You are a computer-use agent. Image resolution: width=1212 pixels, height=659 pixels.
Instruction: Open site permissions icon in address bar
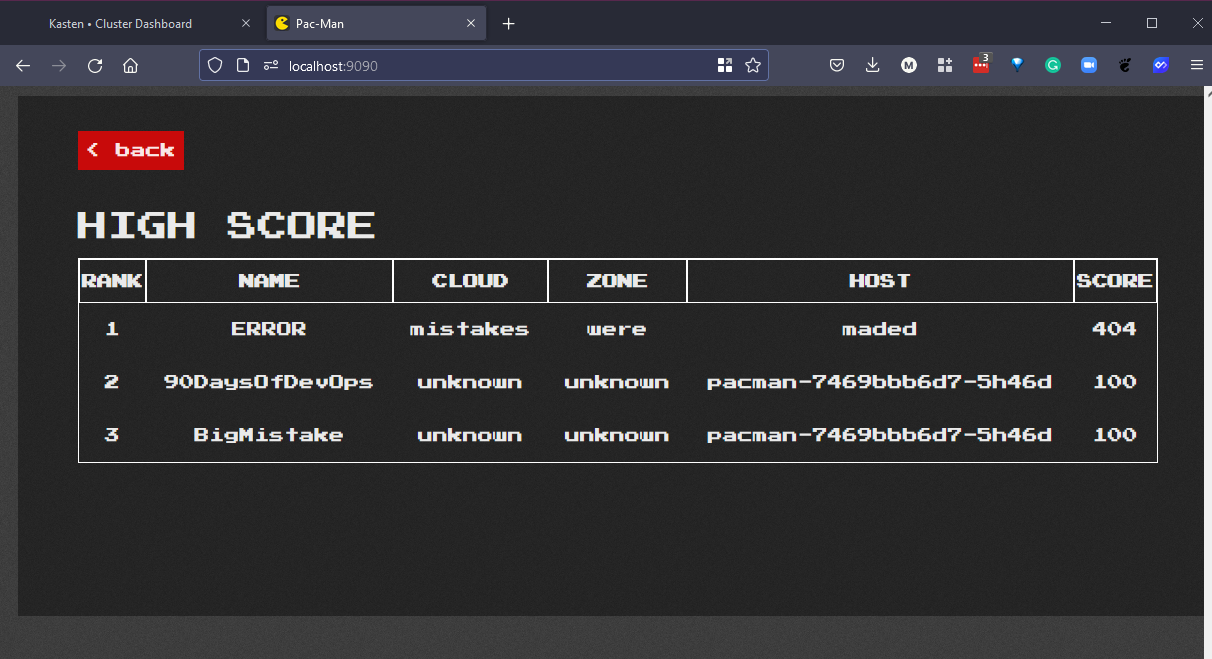[x=270, y=66]
